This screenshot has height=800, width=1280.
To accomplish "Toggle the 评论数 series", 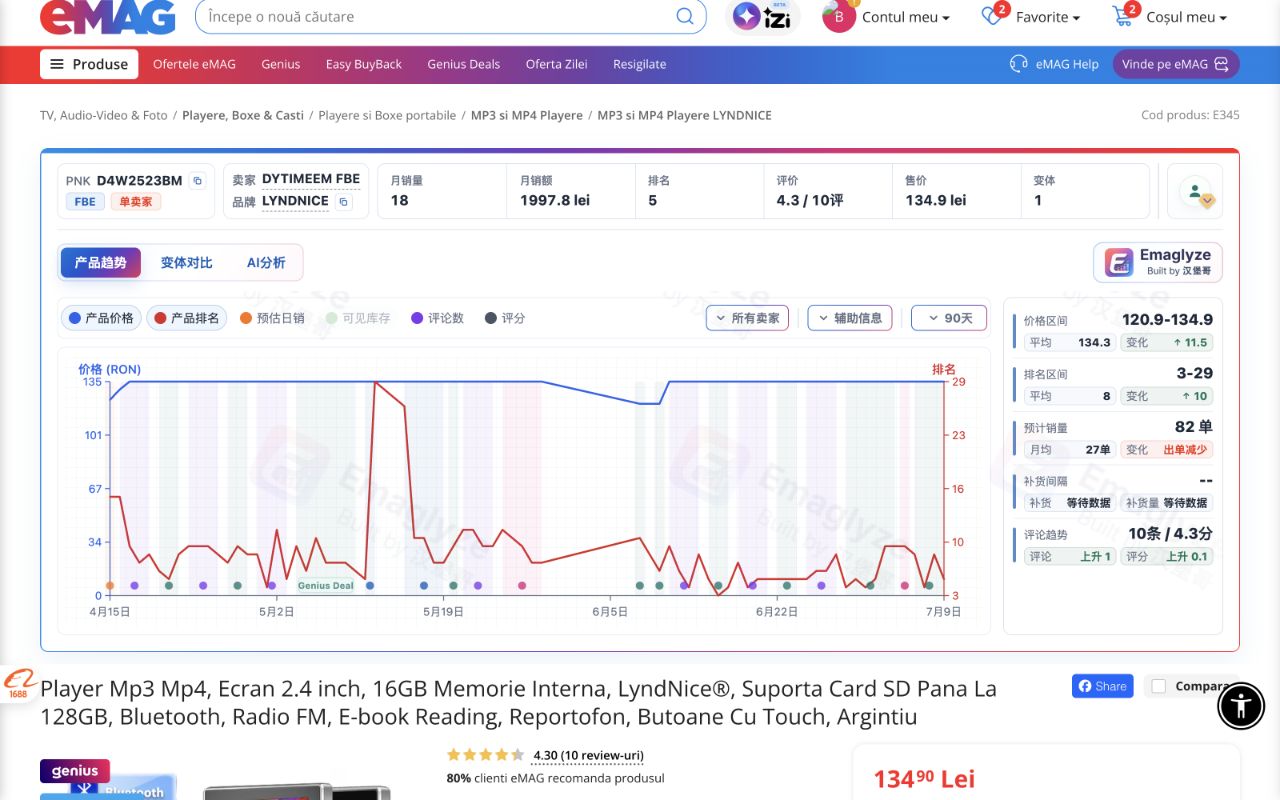I will tap(437, 318).
